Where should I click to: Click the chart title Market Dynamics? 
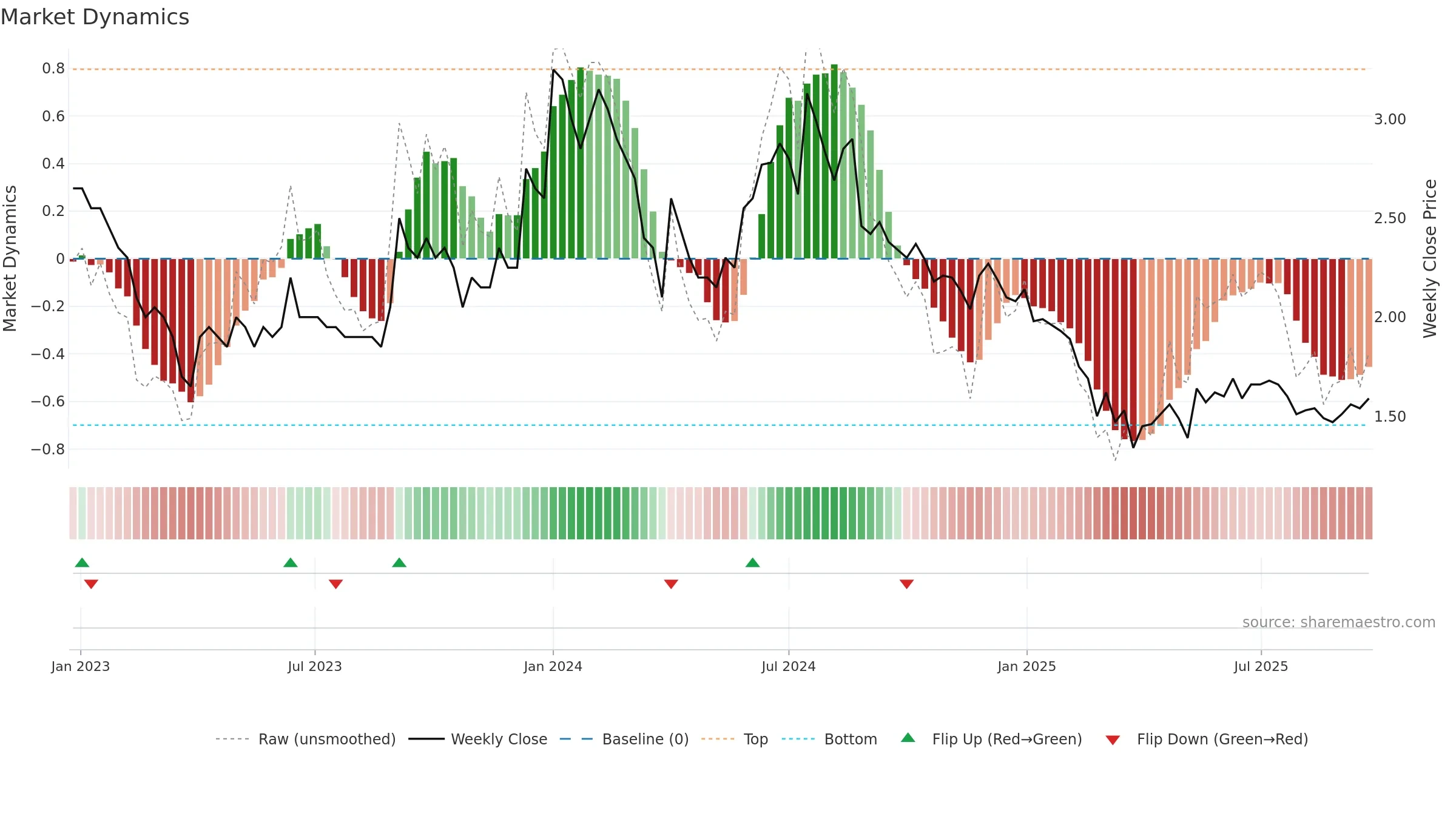click(x=95, y=17)
